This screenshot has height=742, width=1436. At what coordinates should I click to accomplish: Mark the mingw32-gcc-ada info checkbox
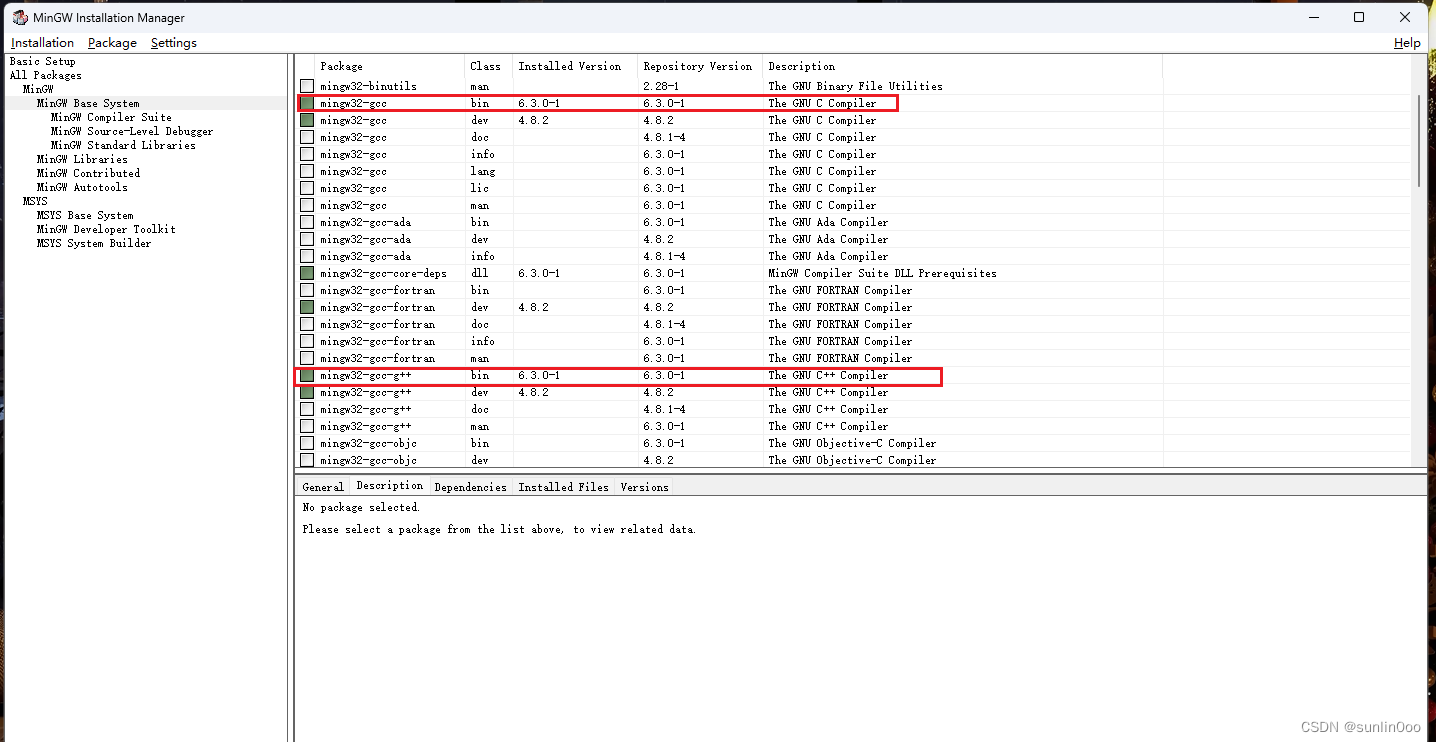pyautogui.click(x=307, y=256)
